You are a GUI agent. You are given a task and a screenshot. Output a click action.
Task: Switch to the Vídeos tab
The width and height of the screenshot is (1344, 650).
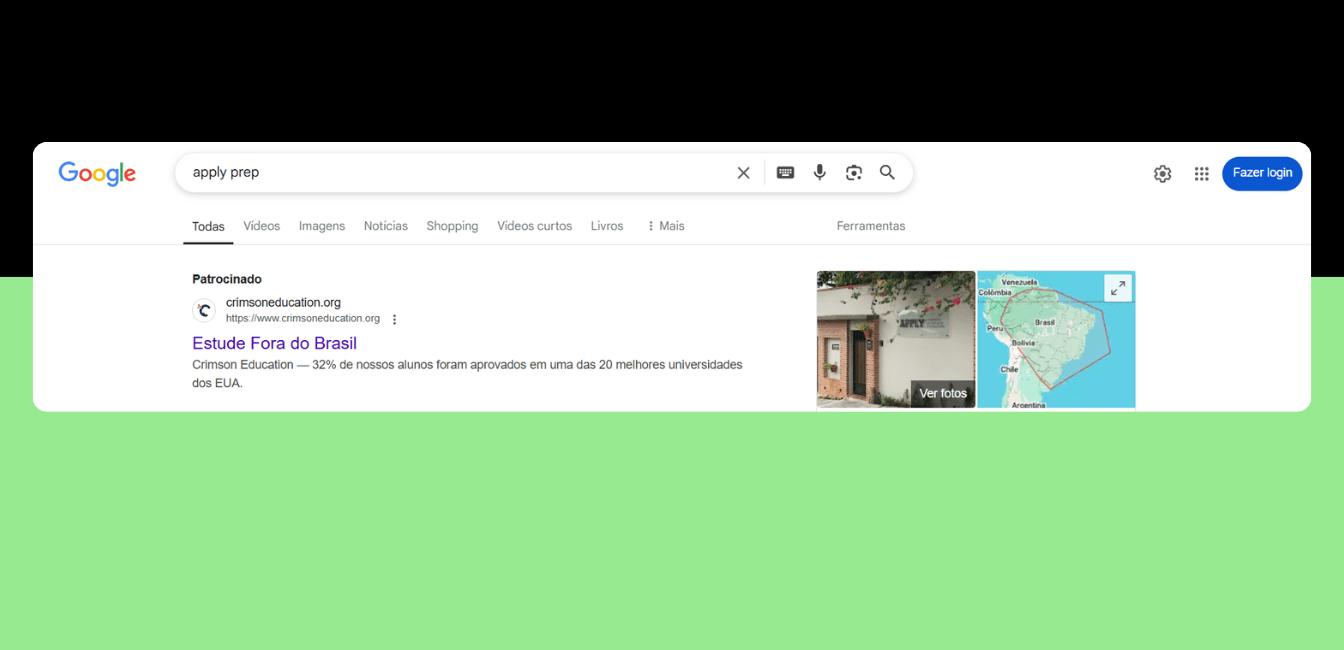262,226
